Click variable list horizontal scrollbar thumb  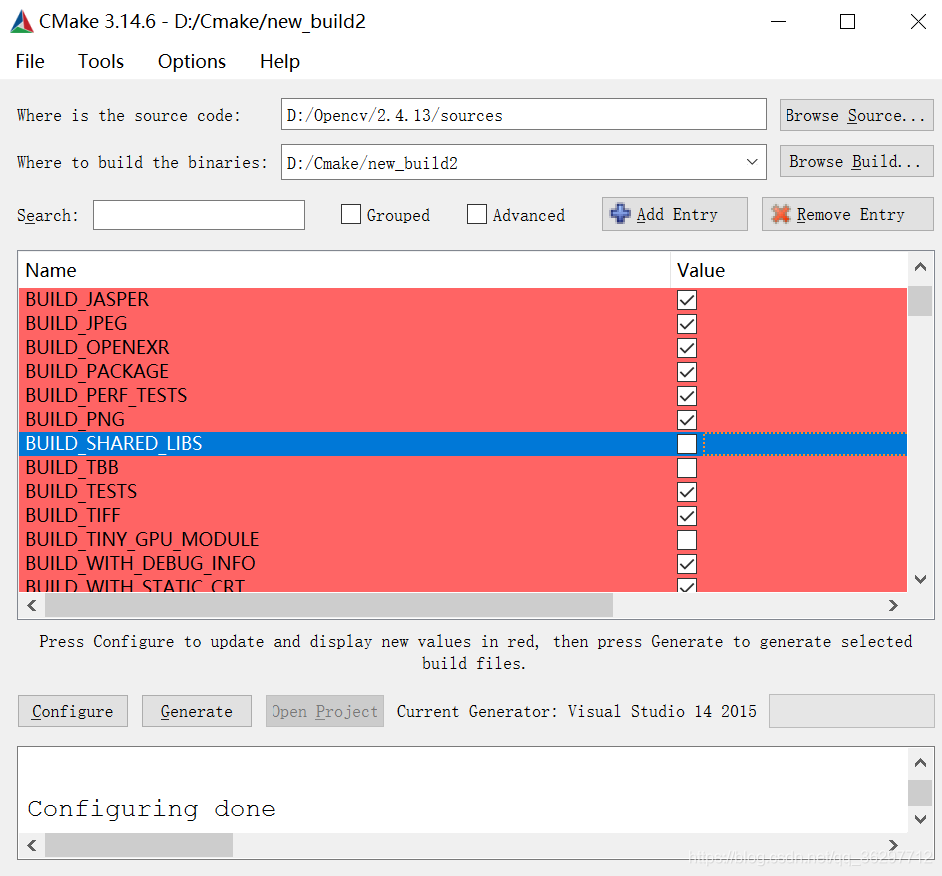coord(329,606)
